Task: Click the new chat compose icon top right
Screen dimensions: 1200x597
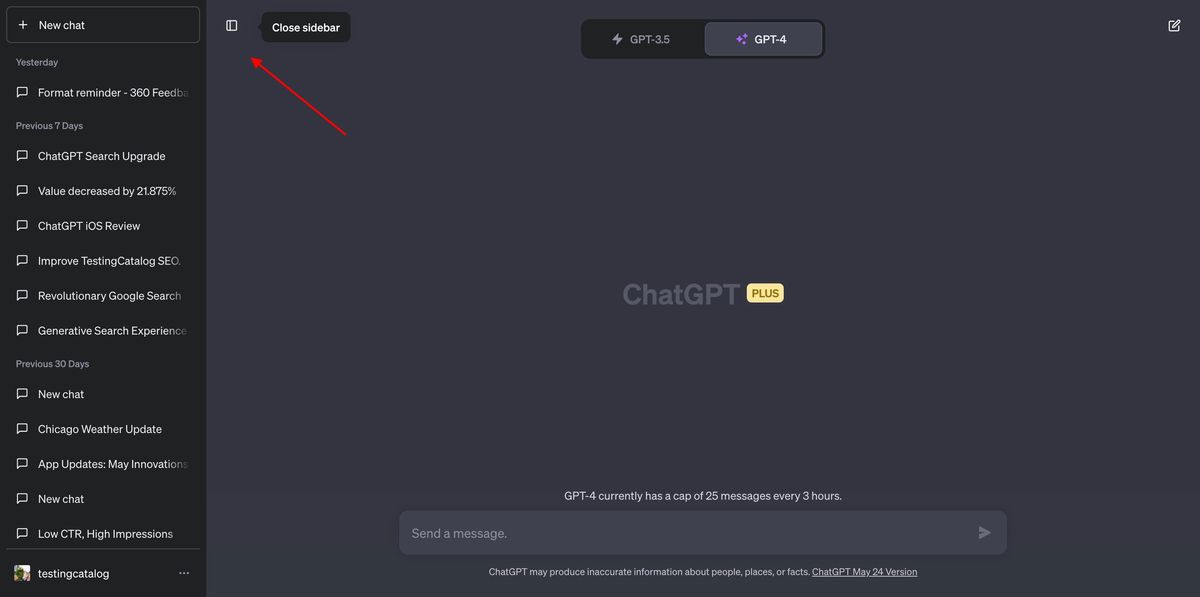Action: pos(1174,26)
